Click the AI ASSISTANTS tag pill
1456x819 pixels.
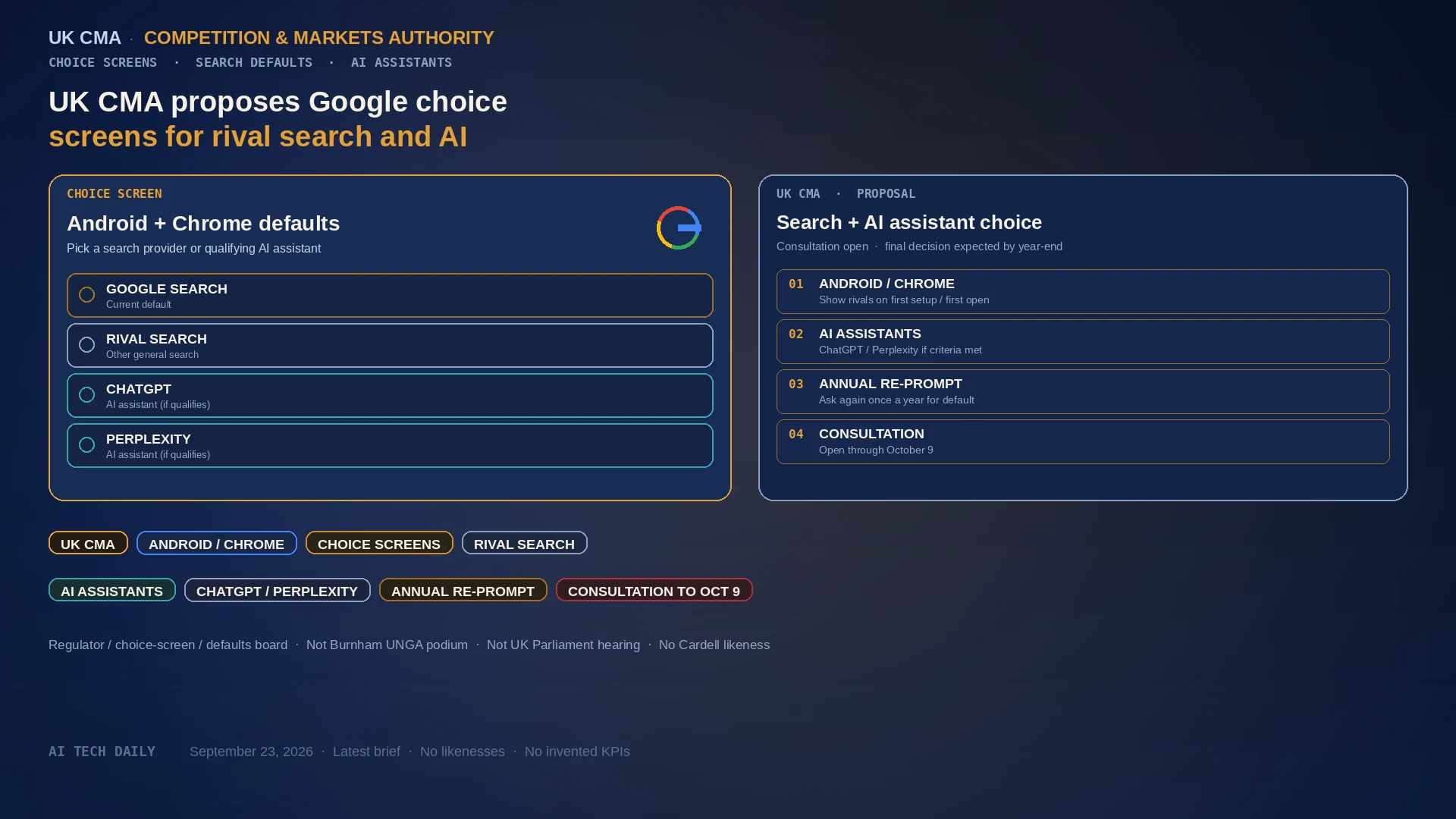[x=111, y=590]
